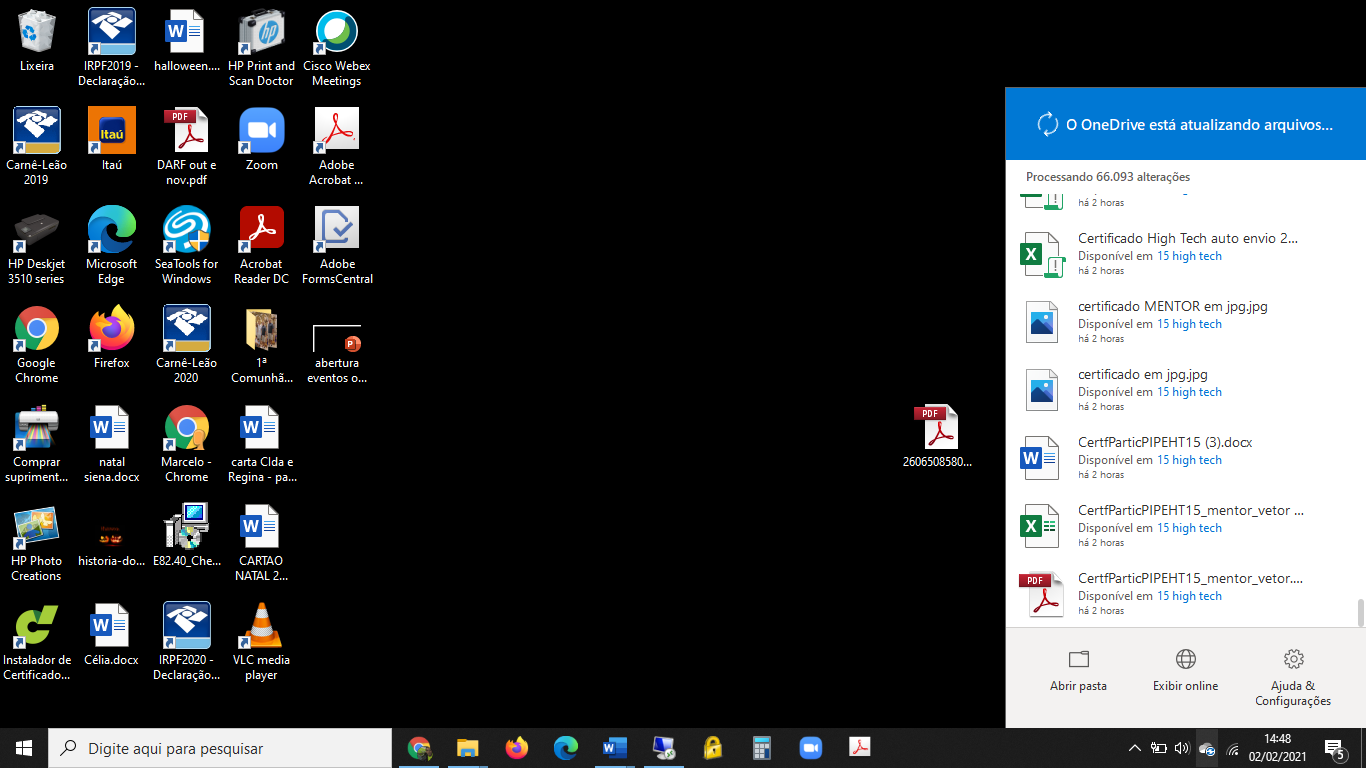The image size is (1366, 768).
Task: Open the notification center with 5 notifications
Action: coord(1334,748)
